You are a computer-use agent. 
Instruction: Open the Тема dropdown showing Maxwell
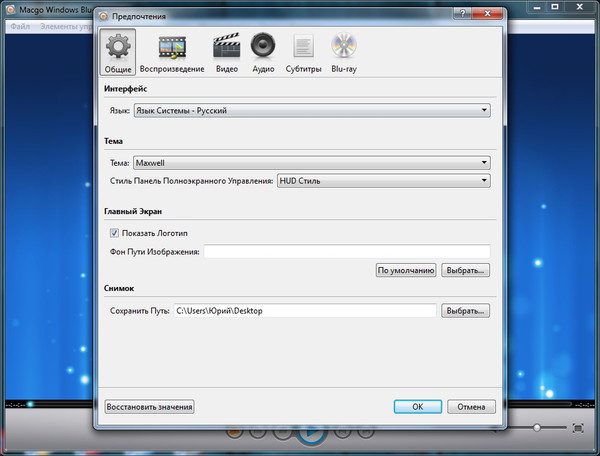(x=311, y=162)
